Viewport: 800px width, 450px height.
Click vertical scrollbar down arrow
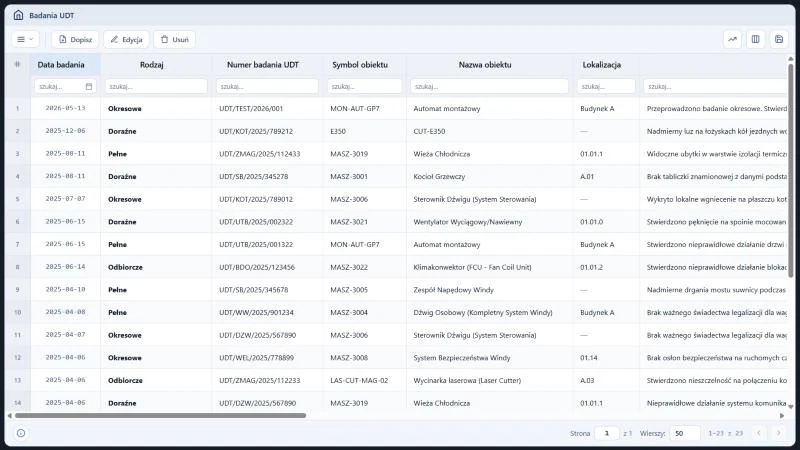tap(791, 407)
